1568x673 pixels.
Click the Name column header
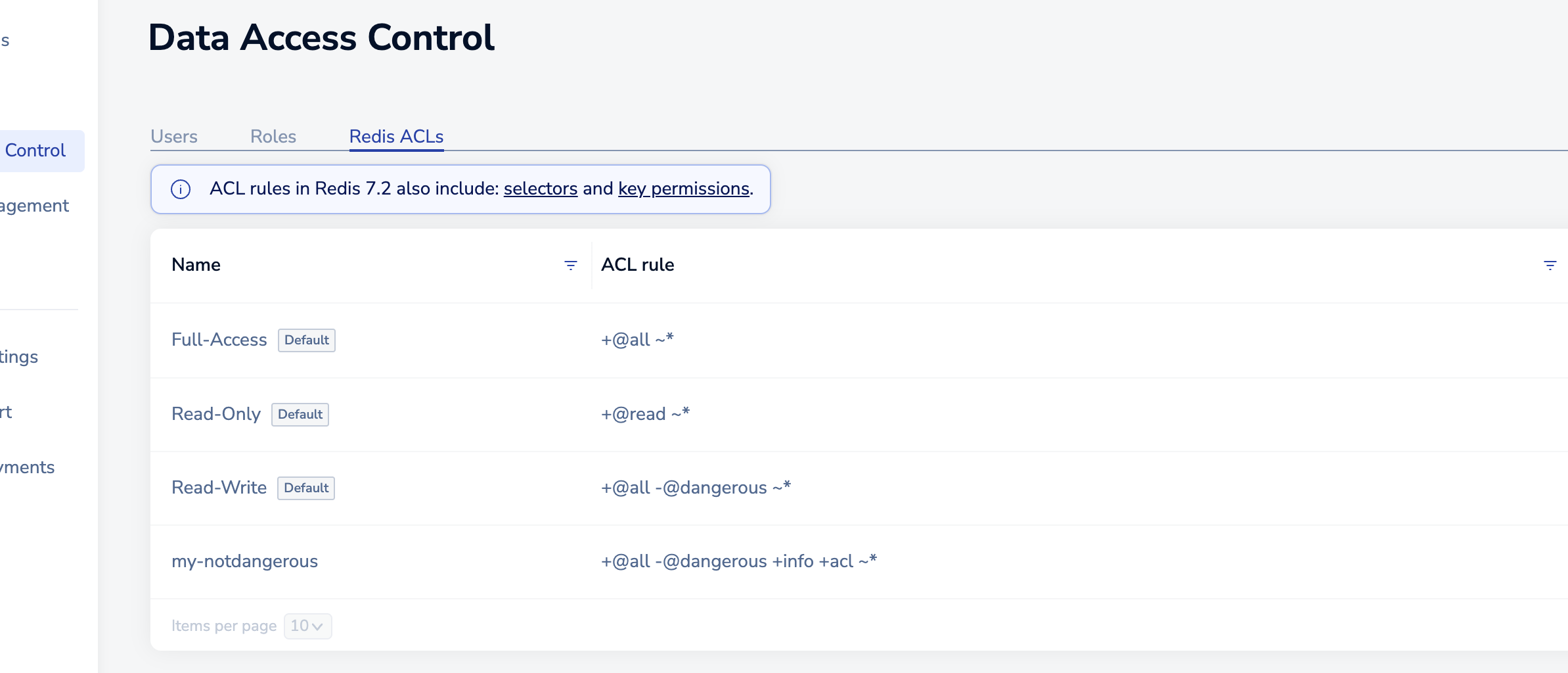196,265
